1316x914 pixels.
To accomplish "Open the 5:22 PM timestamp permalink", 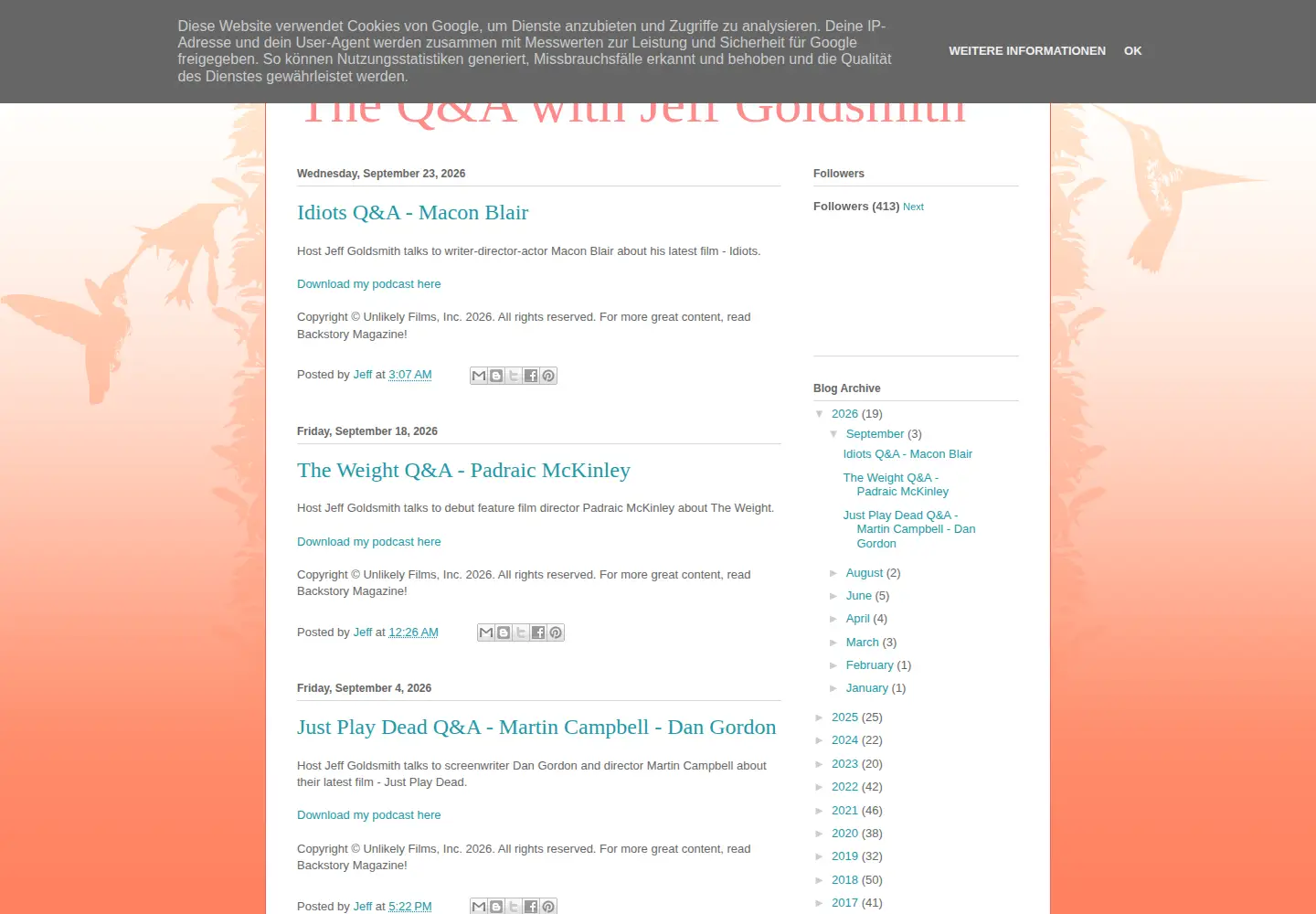I will pyautogui.click(x=410, y=907).
